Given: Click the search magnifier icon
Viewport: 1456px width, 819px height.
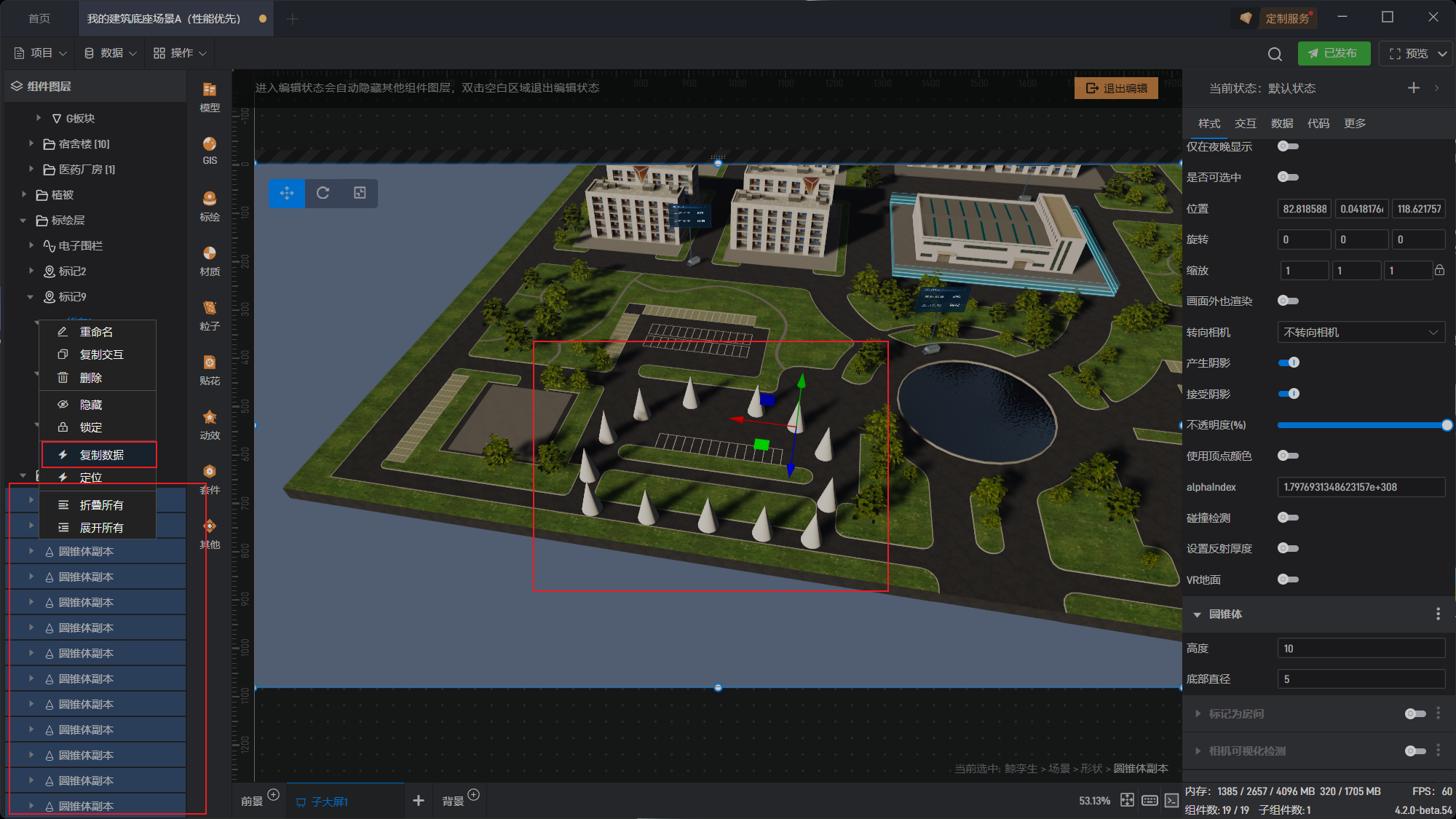Looking at the screenshot, I should [1275, 54].
